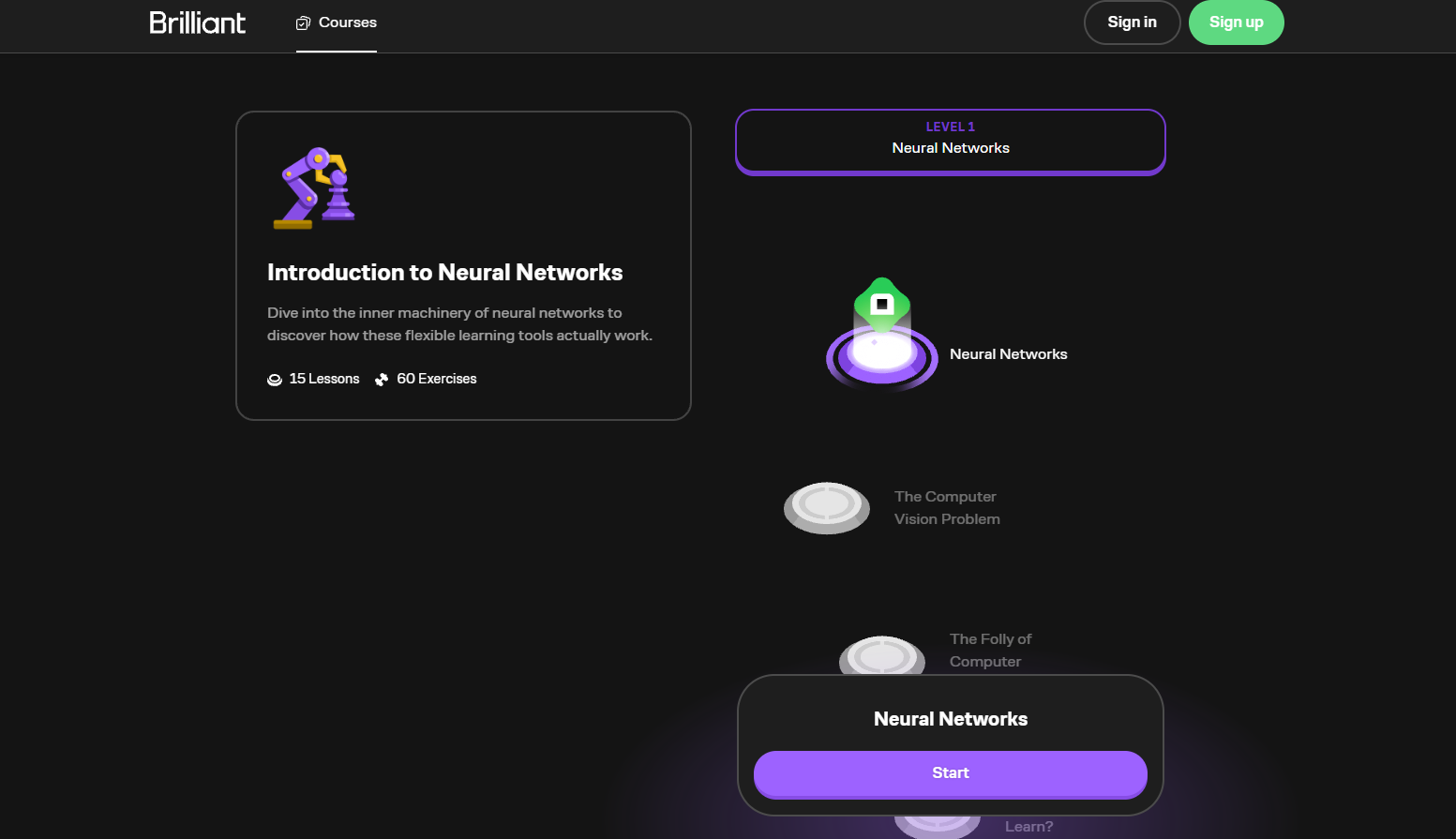The height and width of the screenshot is (839, 1456).
Task: Click the course description text
Action: [x=459, y=324]
